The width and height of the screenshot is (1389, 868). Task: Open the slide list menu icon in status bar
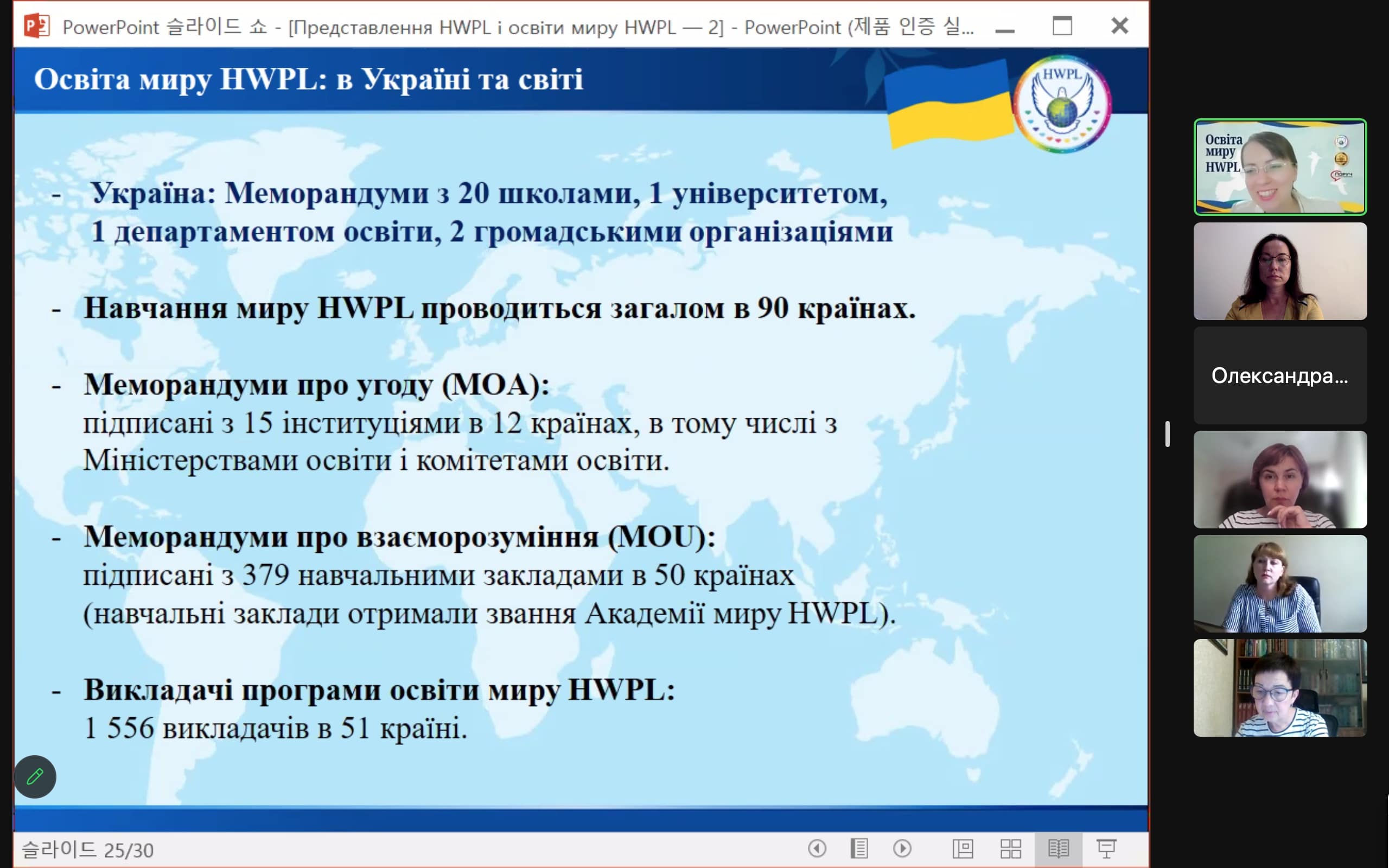point(859,848)
